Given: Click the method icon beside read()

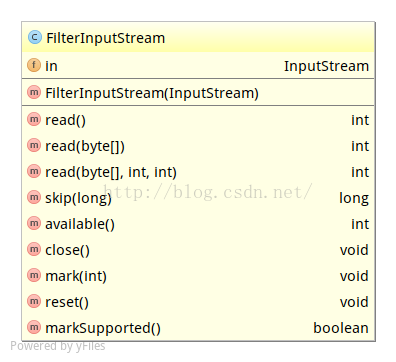Looking at the screenshot, I should click(34, 119).
